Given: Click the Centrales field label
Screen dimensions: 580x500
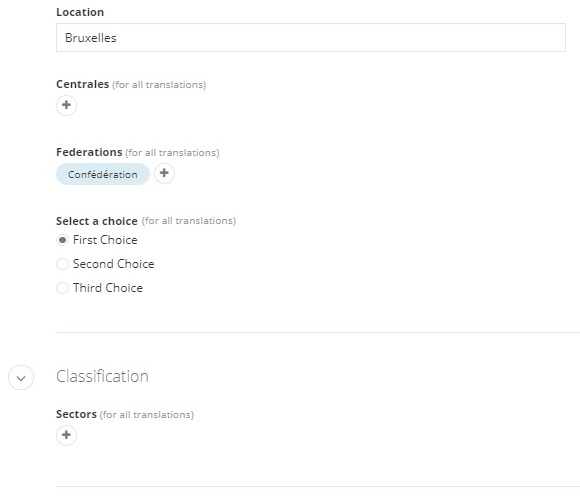Looking at the screenshot, I should tap(82, 84).
